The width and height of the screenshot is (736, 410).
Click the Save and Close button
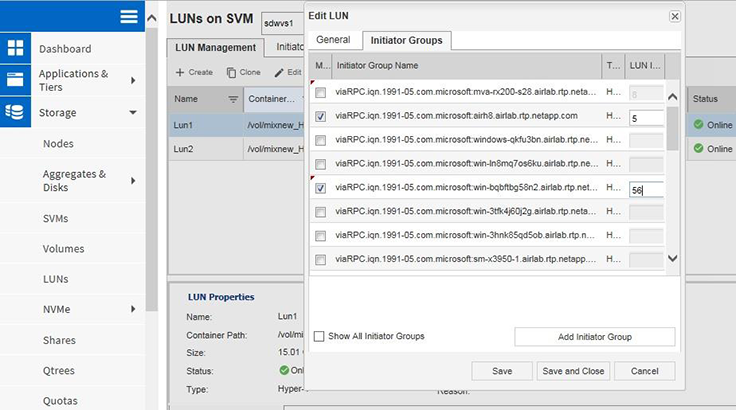573,371
